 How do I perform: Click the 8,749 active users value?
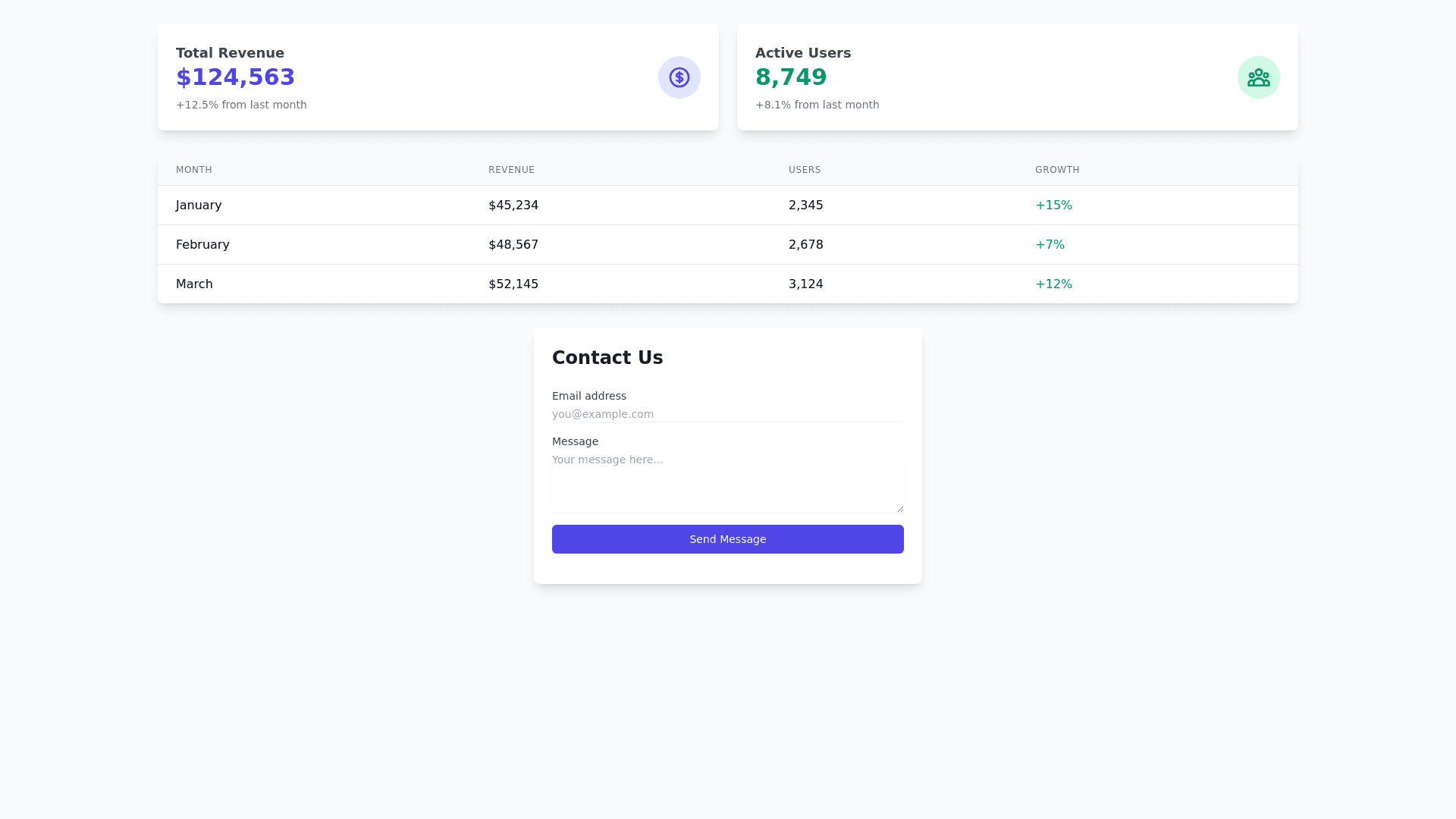[791, 77]
